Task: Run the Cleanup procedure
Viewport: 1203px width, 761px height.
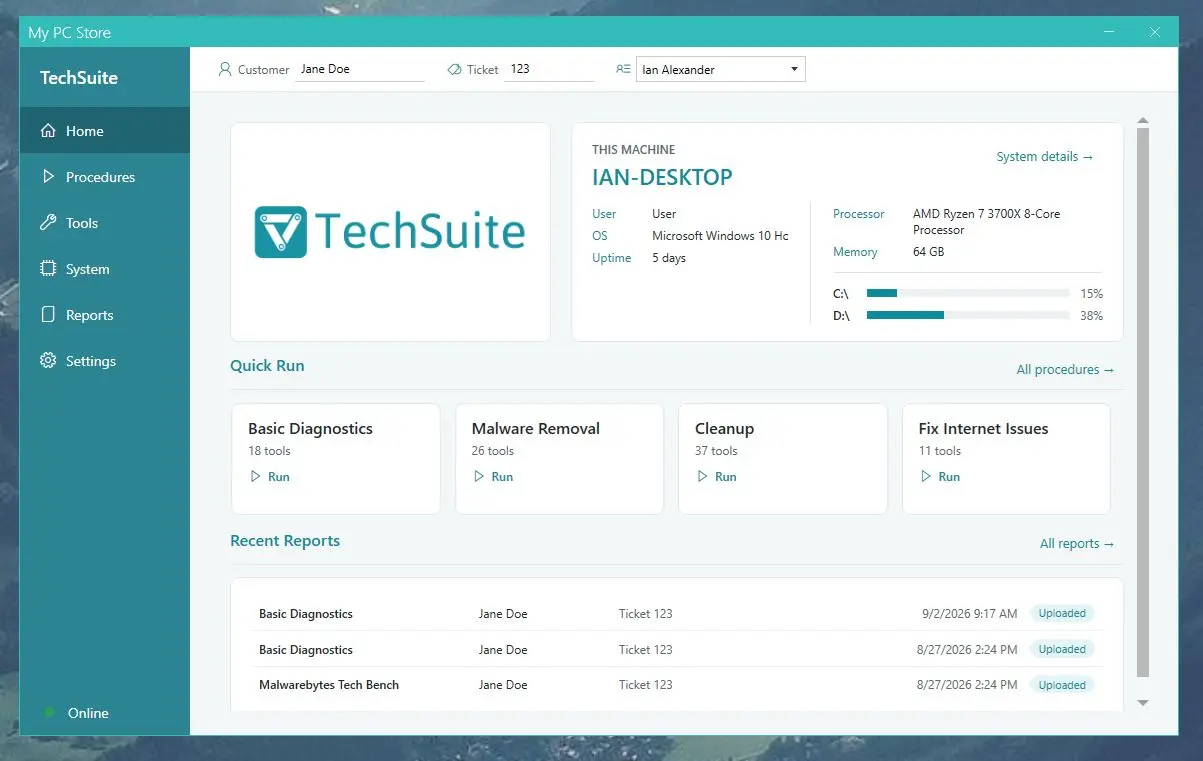Action: pos(716,477)
